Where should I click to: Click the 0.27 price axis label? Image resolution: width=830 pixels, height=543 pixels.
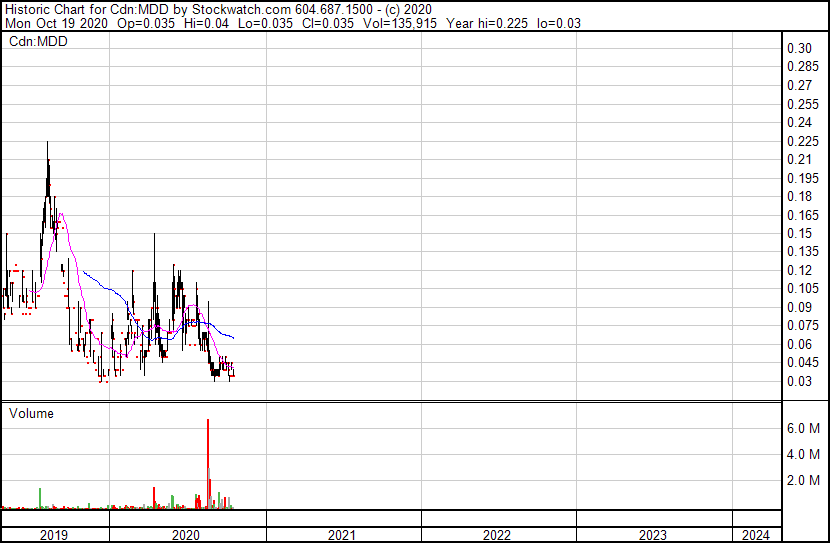[x=799, y=85]
